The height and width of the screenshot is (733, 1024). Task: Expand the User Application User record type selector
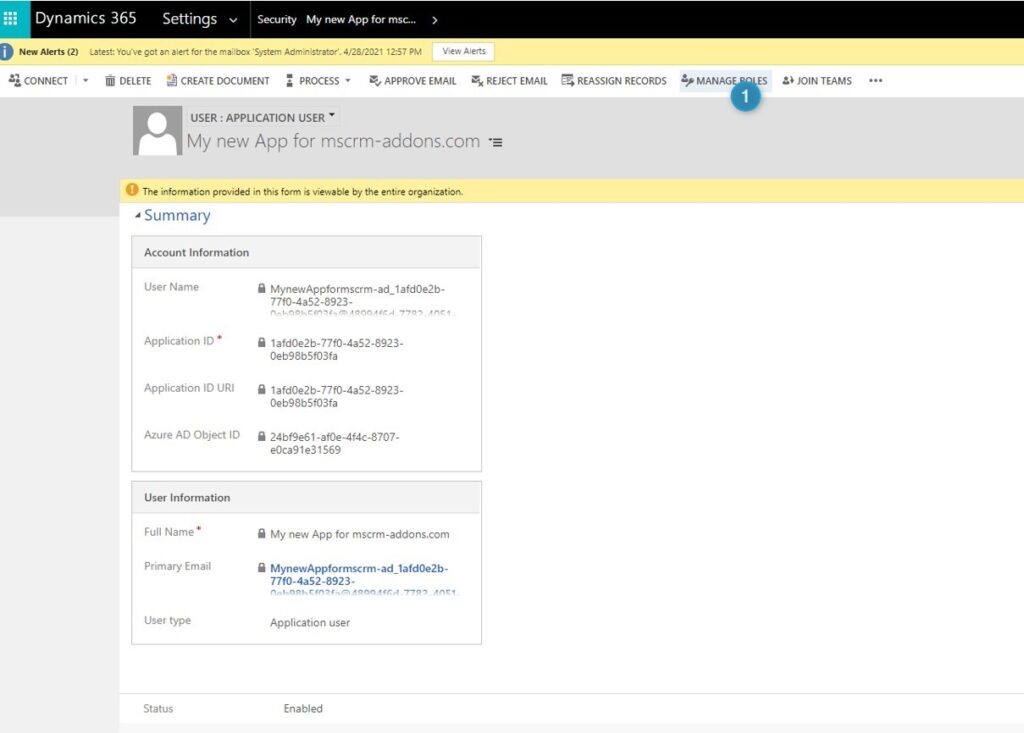tap(330, 116)
